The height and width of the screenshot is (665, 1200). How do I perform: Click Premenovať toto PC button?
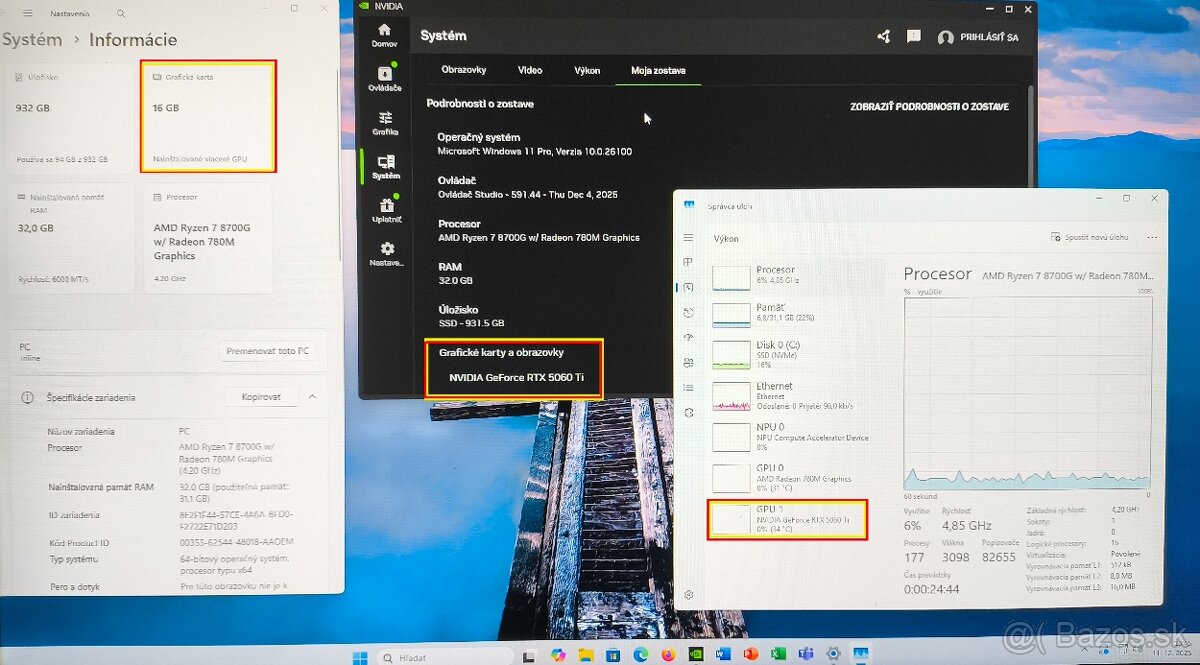pyautogui.click(x=267, y=352)
